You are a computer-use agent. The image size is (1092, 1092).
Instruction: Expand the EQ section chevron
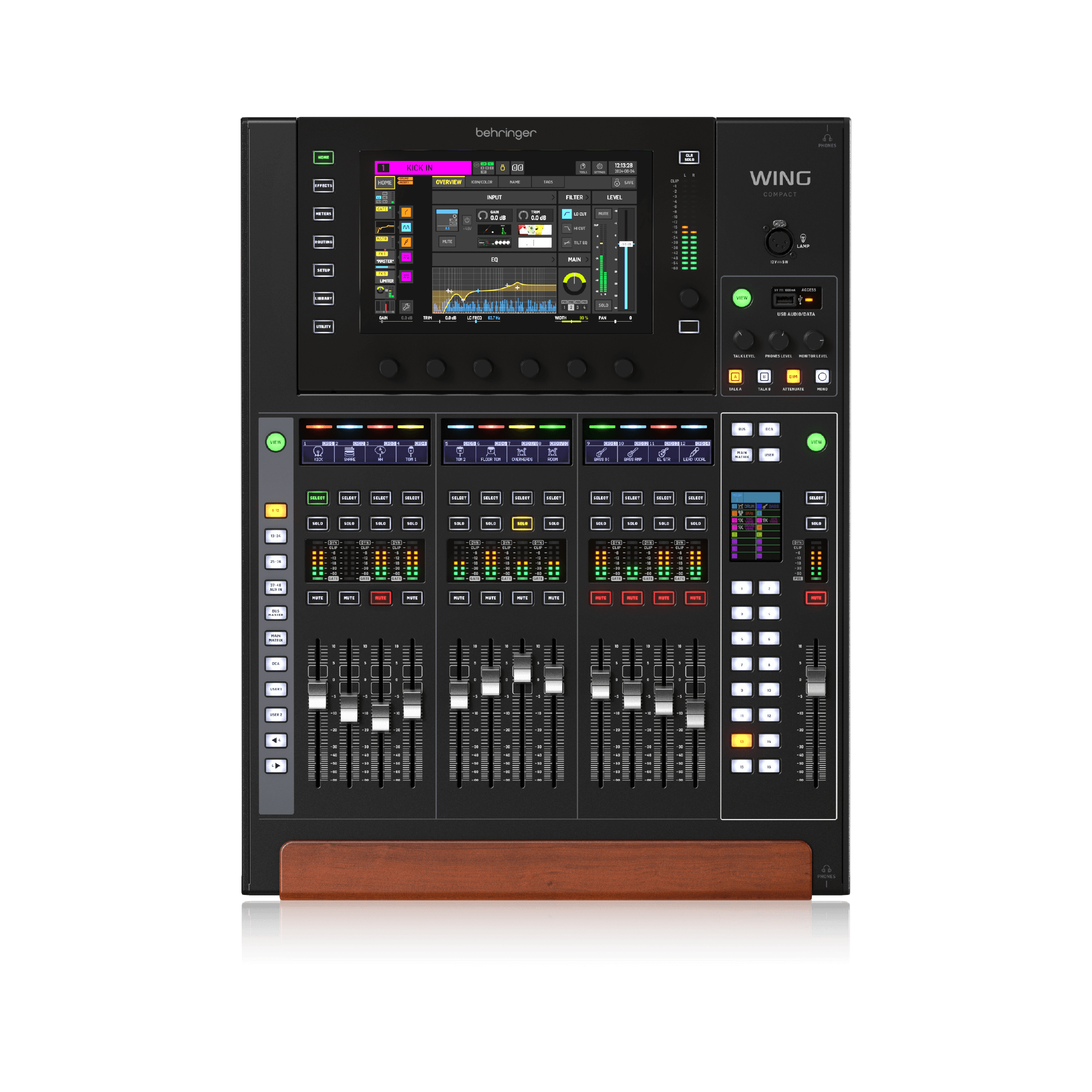click(x=553, y=259)
